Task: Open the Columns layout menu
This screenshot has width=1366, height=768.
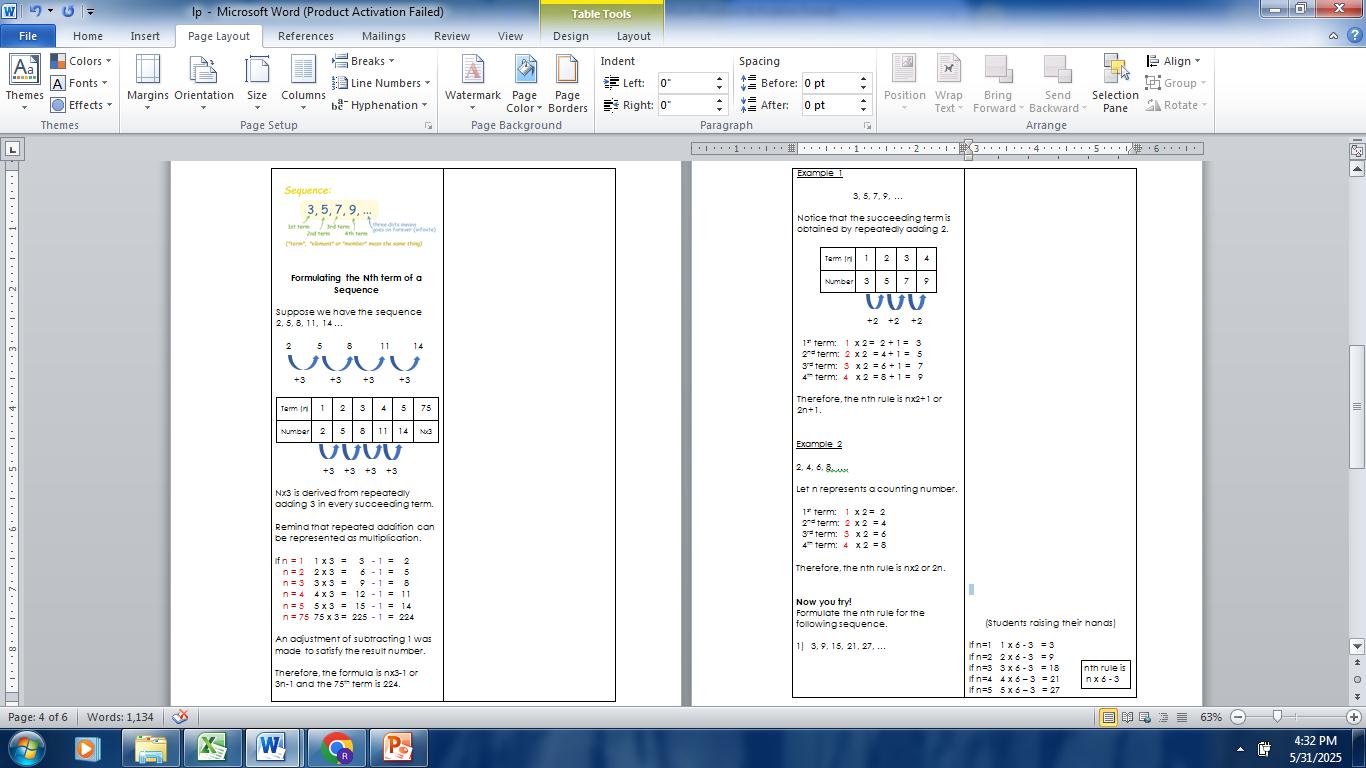Action: [x=303, y=83]
